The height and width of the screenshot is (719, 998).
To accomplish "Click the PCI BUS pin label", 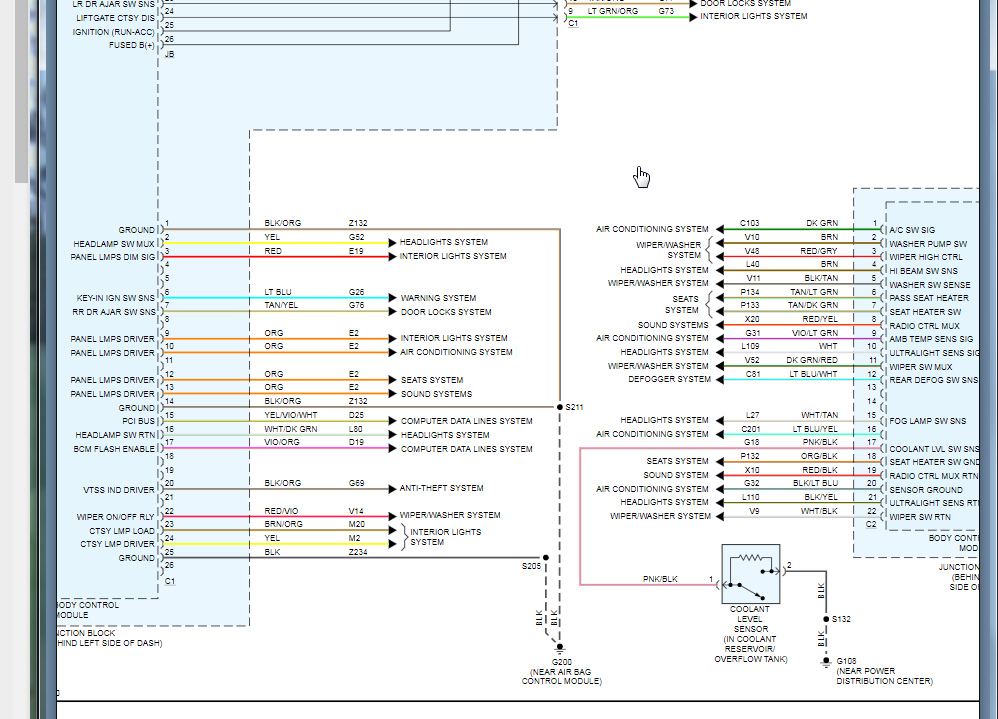I will (138, 421).
